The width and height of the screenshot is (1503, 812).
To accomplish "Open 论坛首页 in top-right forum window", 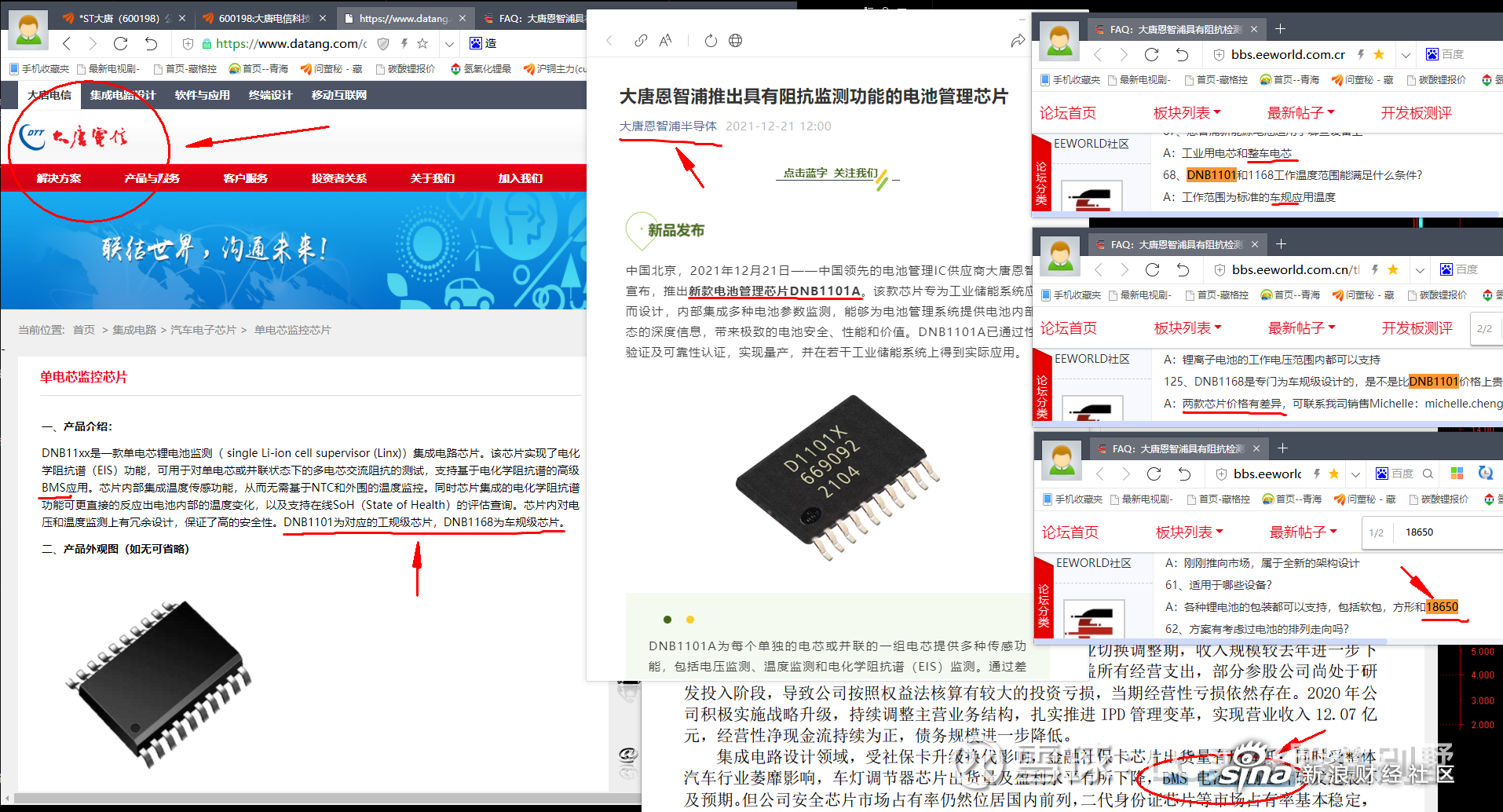I will 1067,112.
